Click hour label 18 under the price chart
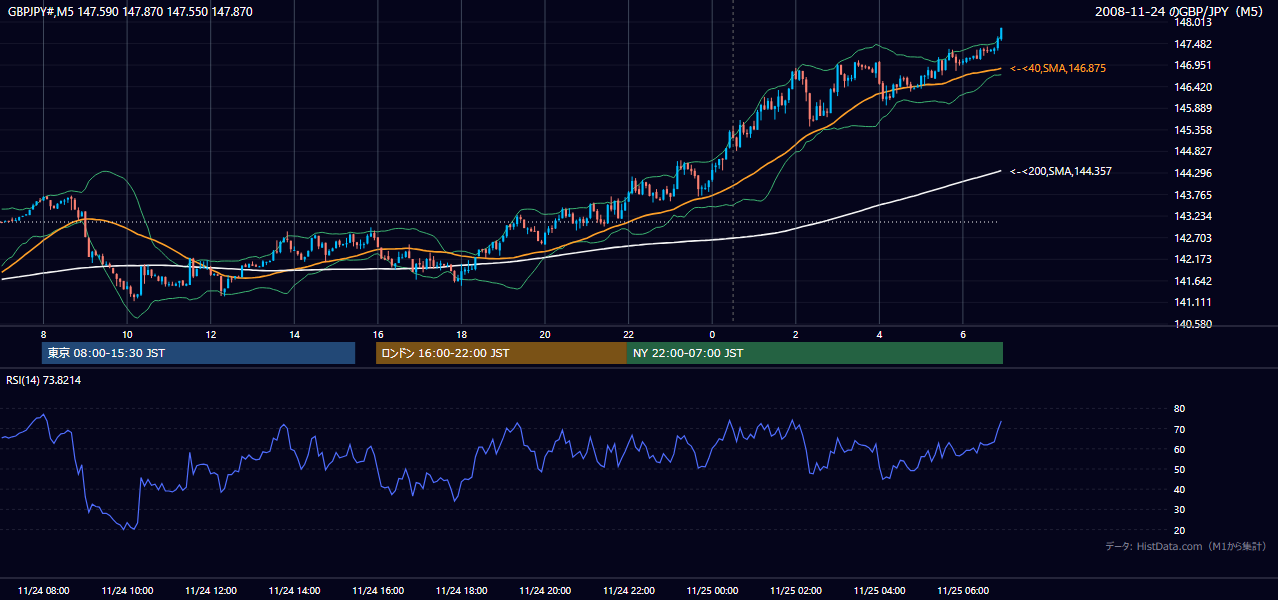 tap(461, 334)
